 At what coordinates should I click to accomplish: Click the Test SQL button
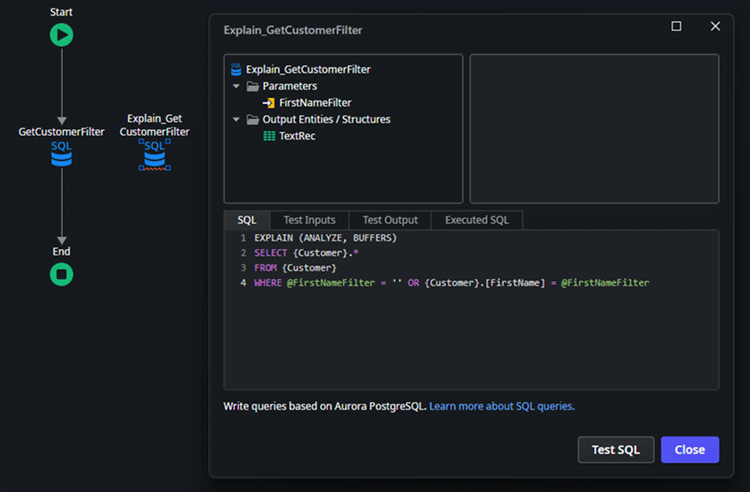click(616, 449)
